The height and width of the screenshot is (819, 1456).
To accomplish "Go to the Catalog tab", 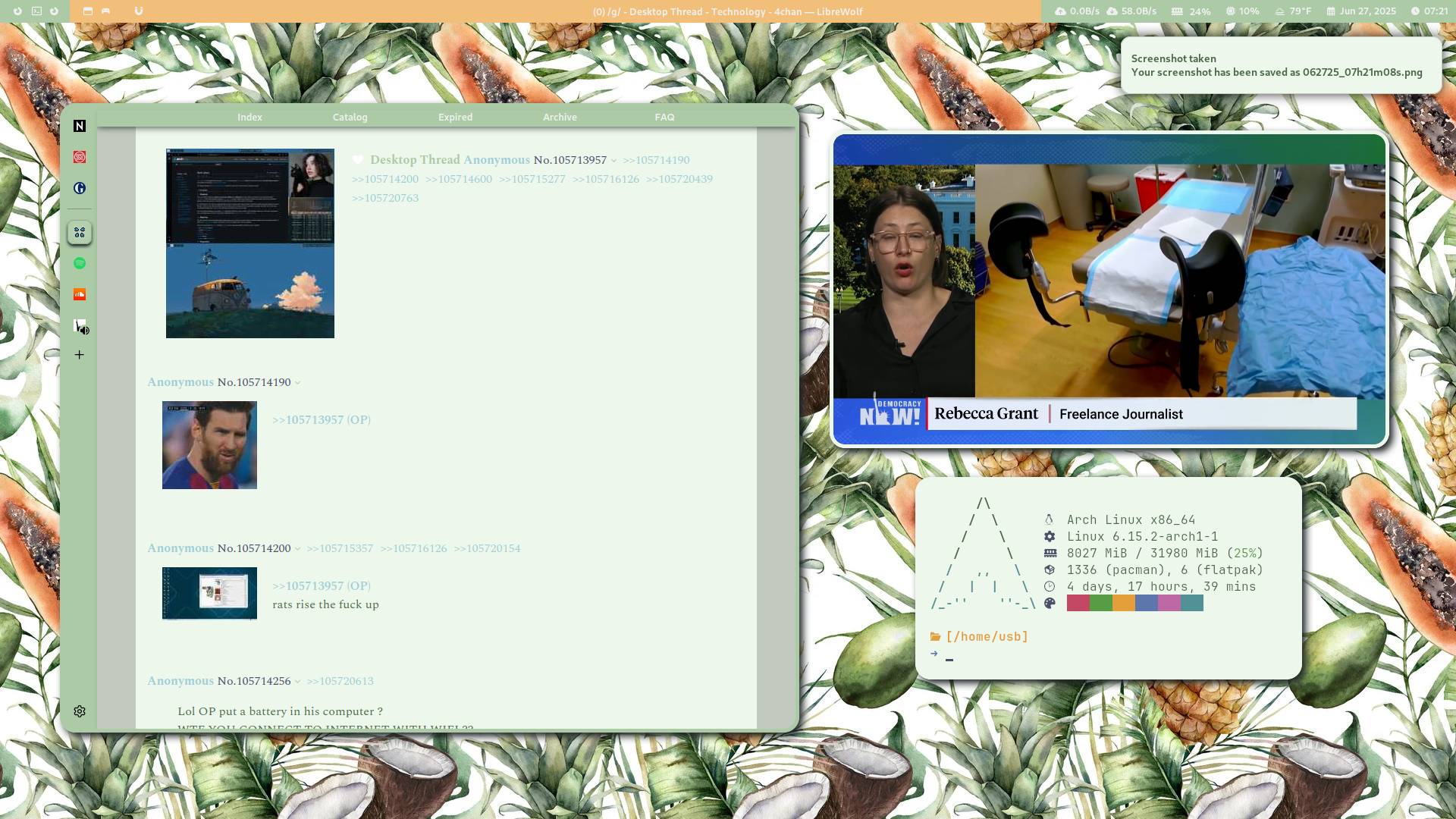I will point(350,117).
